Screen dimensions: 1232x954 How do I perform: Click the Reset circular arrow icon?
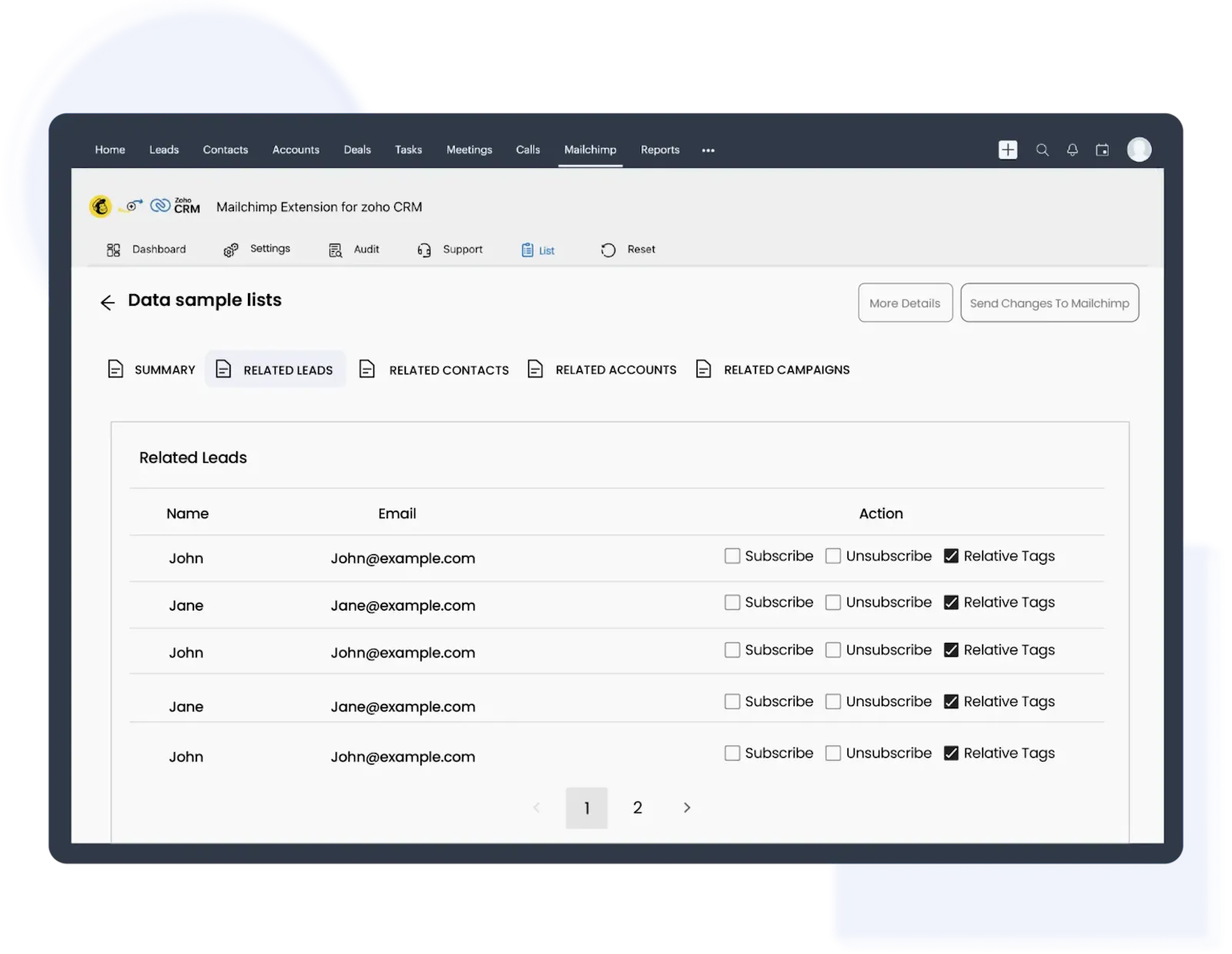tap(608, 249)
